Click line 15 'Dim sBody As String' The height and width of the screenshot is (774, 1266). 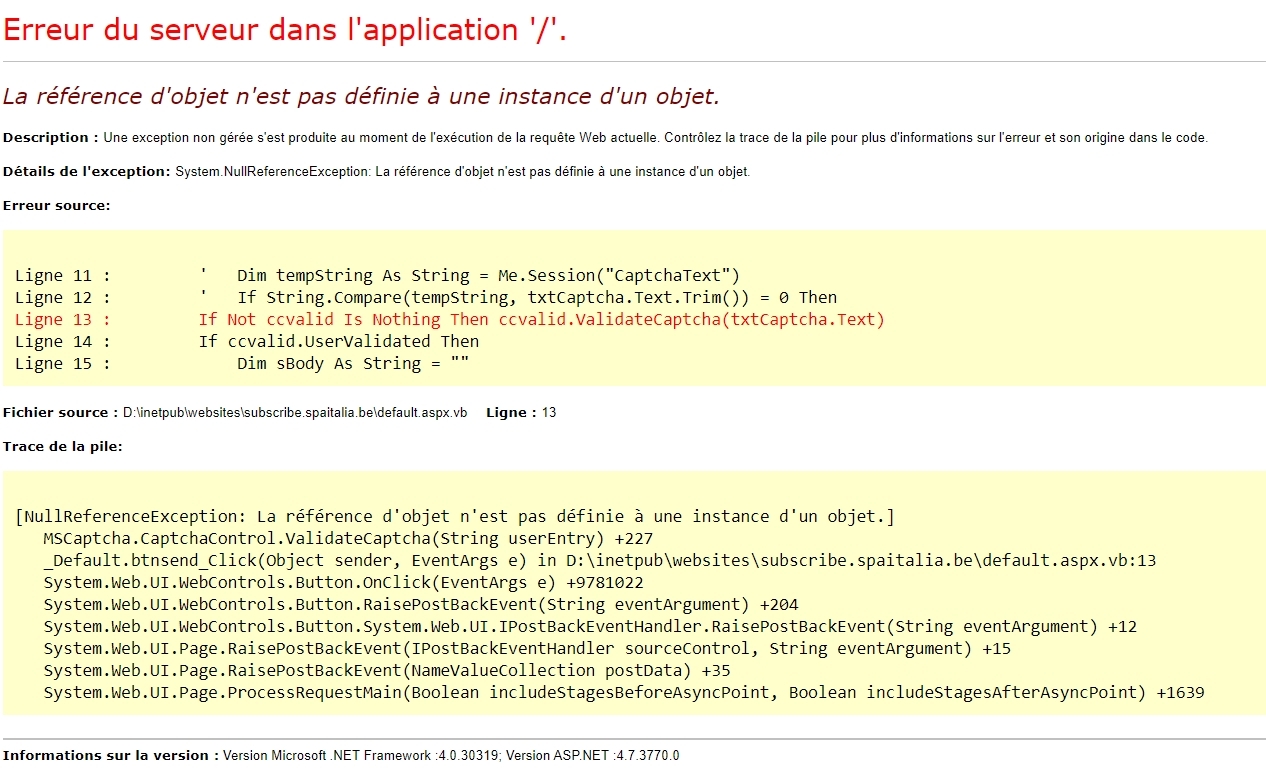pyautogui.click(x=243, y=364)
